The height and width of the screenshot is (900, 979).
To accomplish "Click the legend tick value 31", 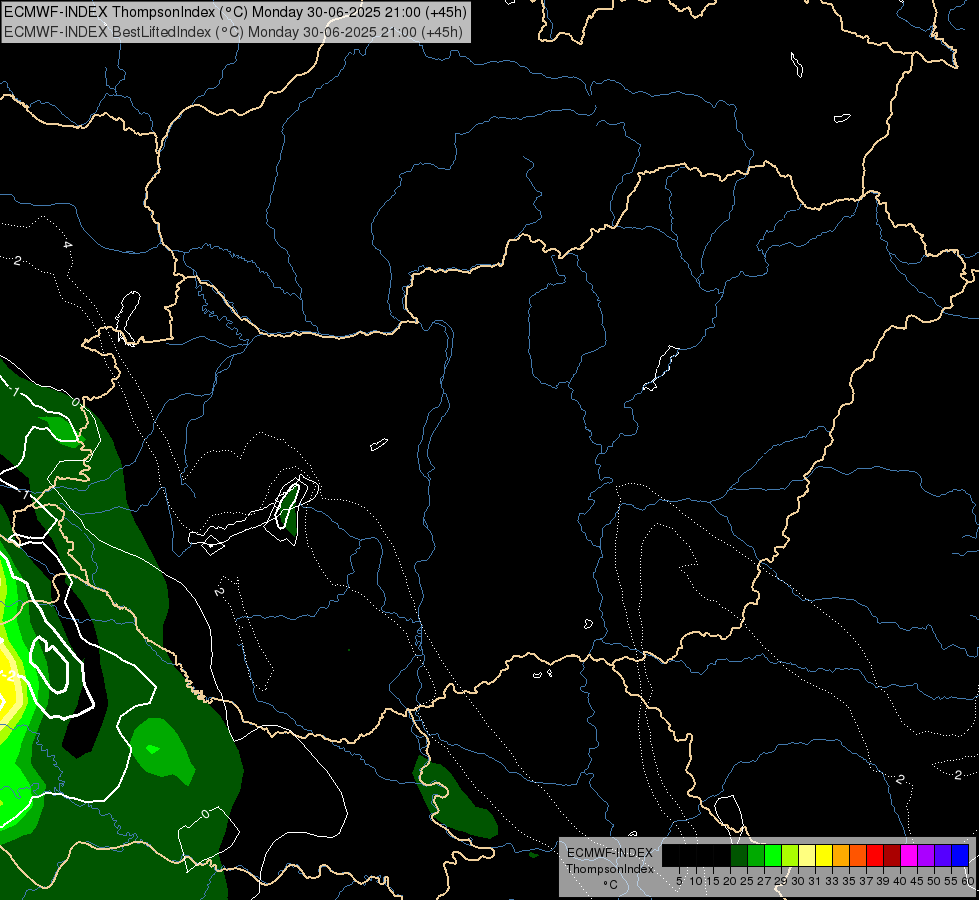I will coord(815,881).
